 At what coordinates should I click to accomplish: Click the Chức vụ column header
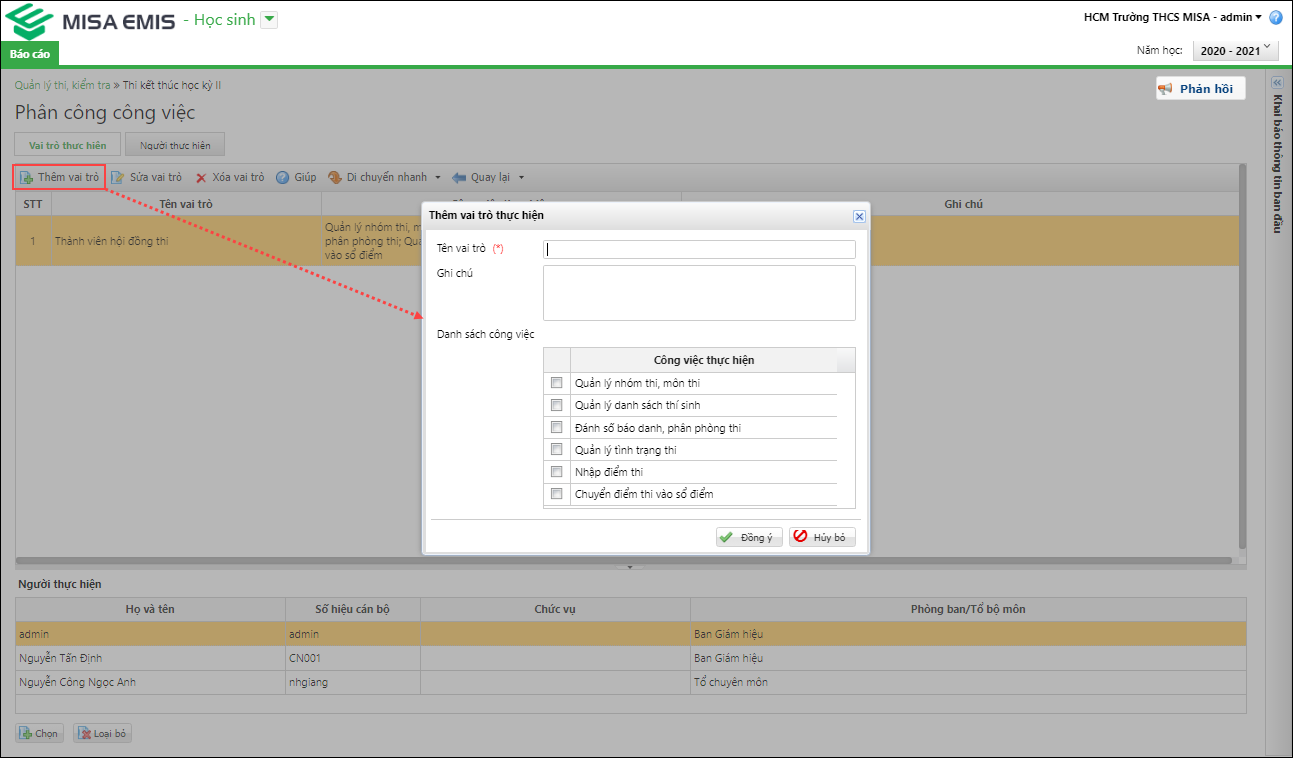555,609
